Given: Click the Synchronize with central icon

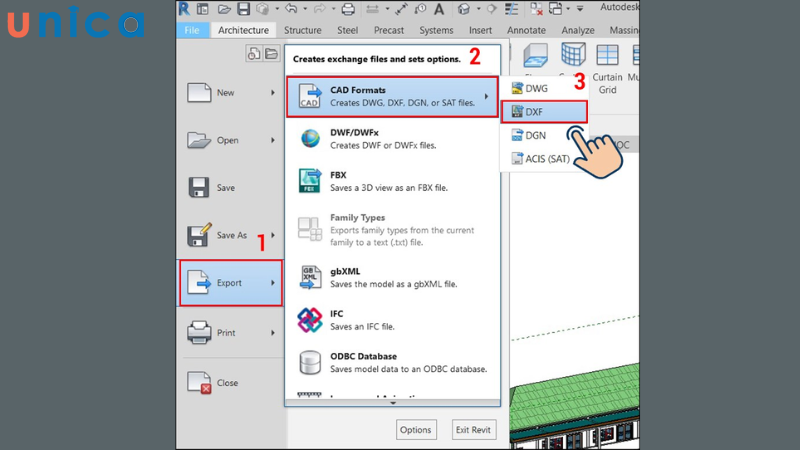Looking at the screenshot, I should 262,9.
